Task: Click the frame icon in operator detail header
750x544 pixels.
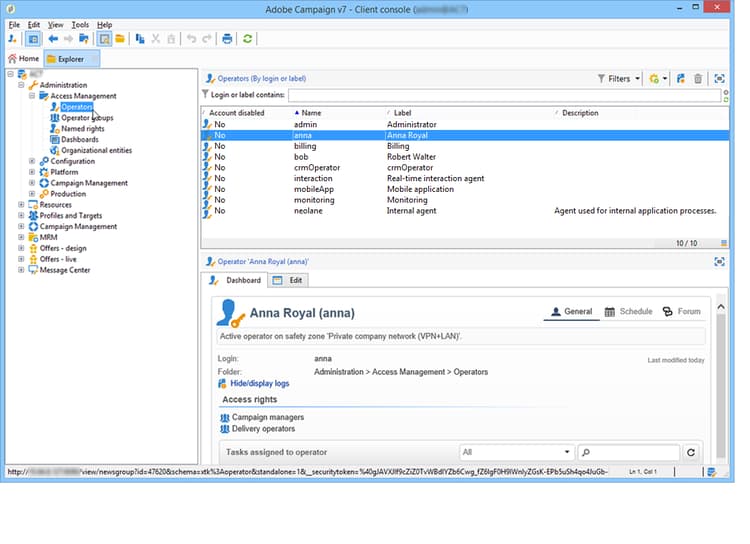Action: click(719, 262)
